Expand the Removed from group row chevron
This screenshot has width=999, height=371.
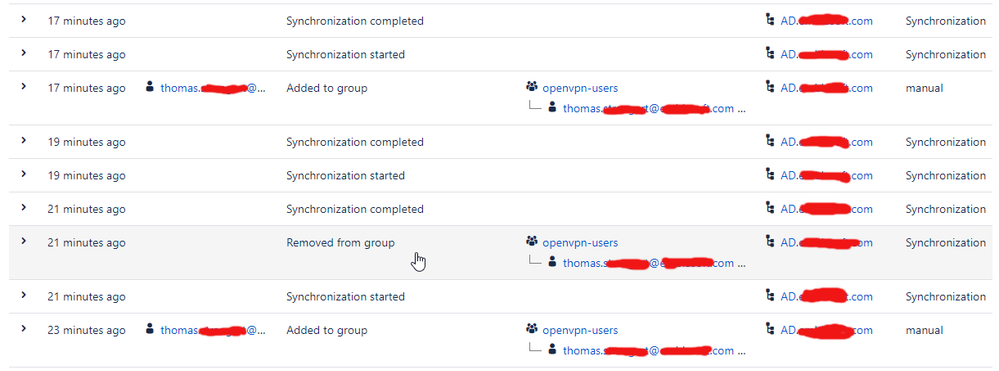coord(24,242)
